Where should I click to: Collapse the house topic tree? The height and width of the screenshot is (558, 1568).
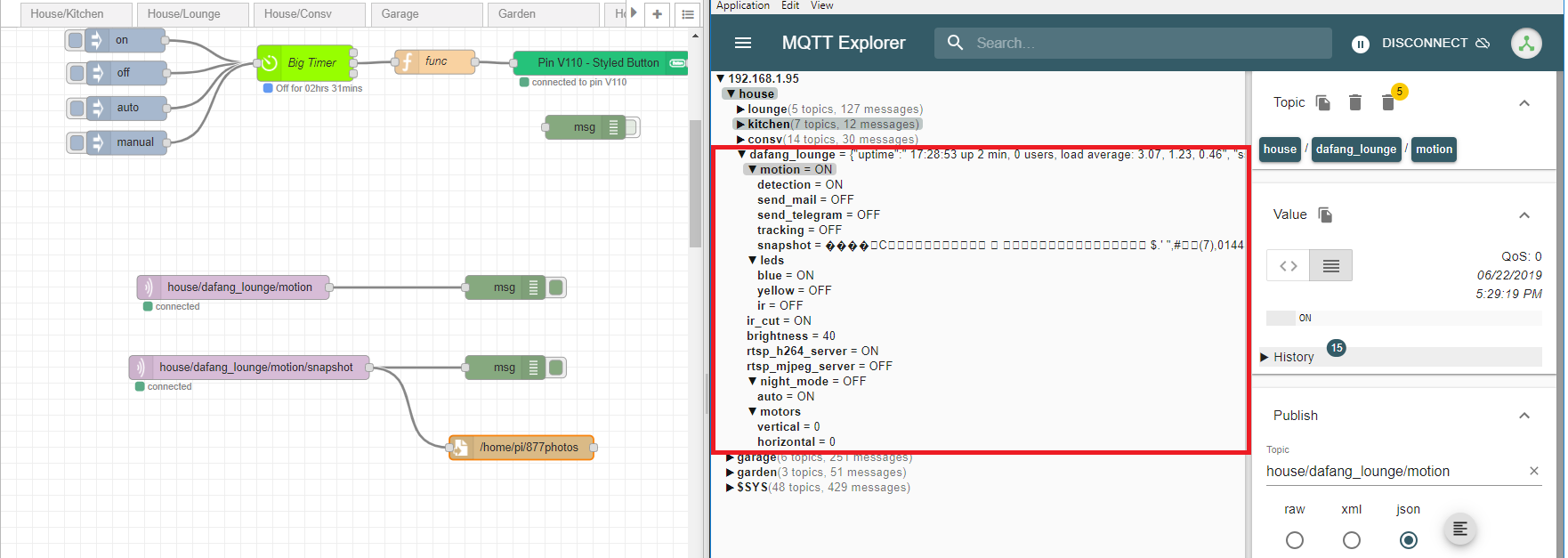point(731,93)
